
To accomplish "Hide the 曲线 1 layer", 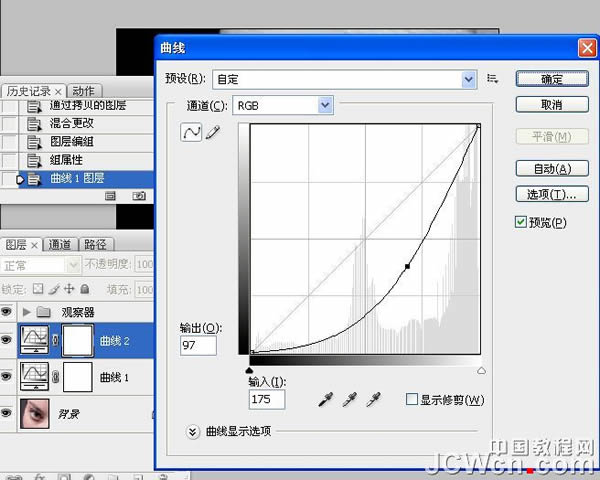I will click(6, 377).
